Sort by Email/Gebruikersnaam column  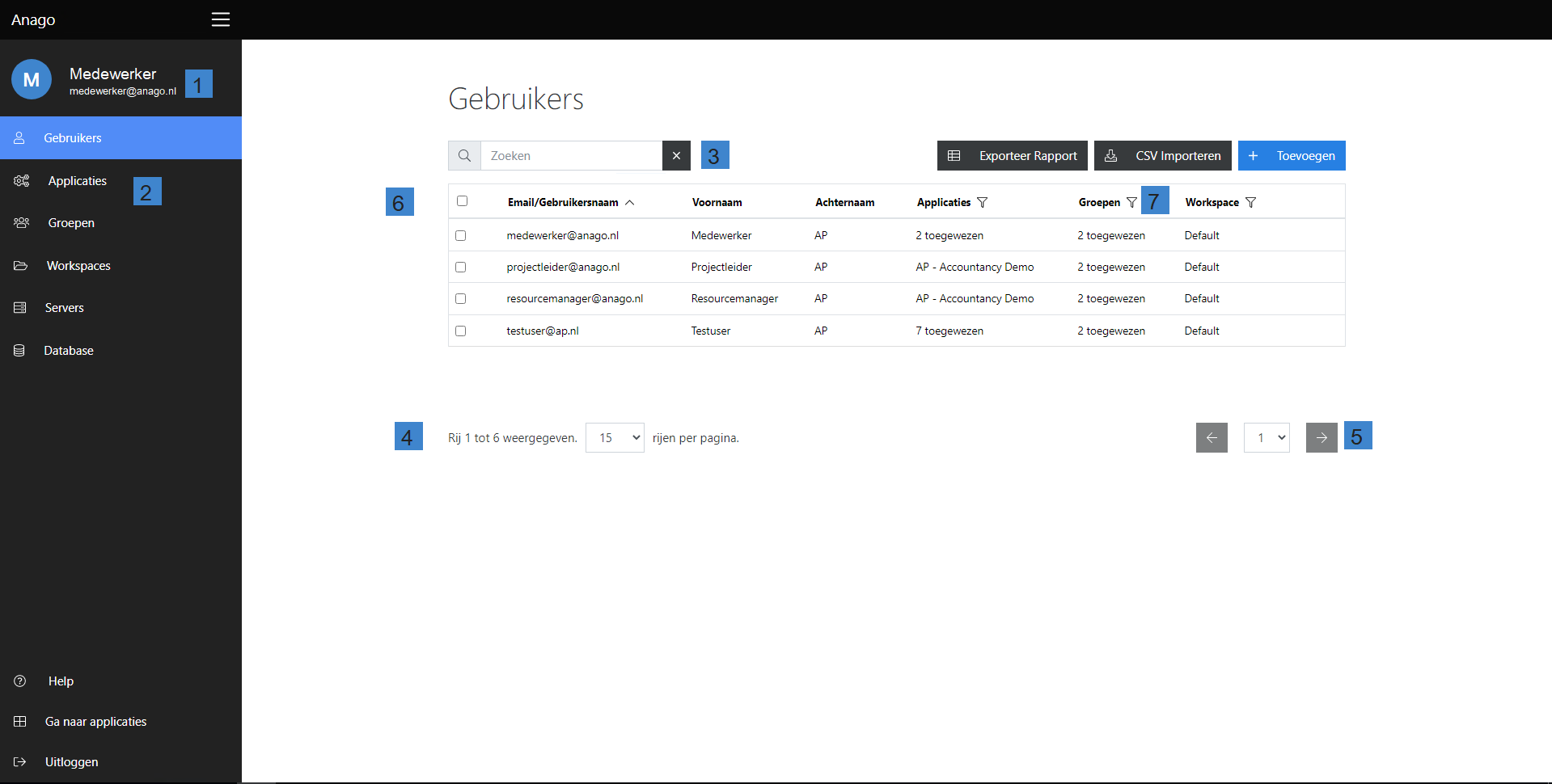pyautogui.click(x=563, y=203)
